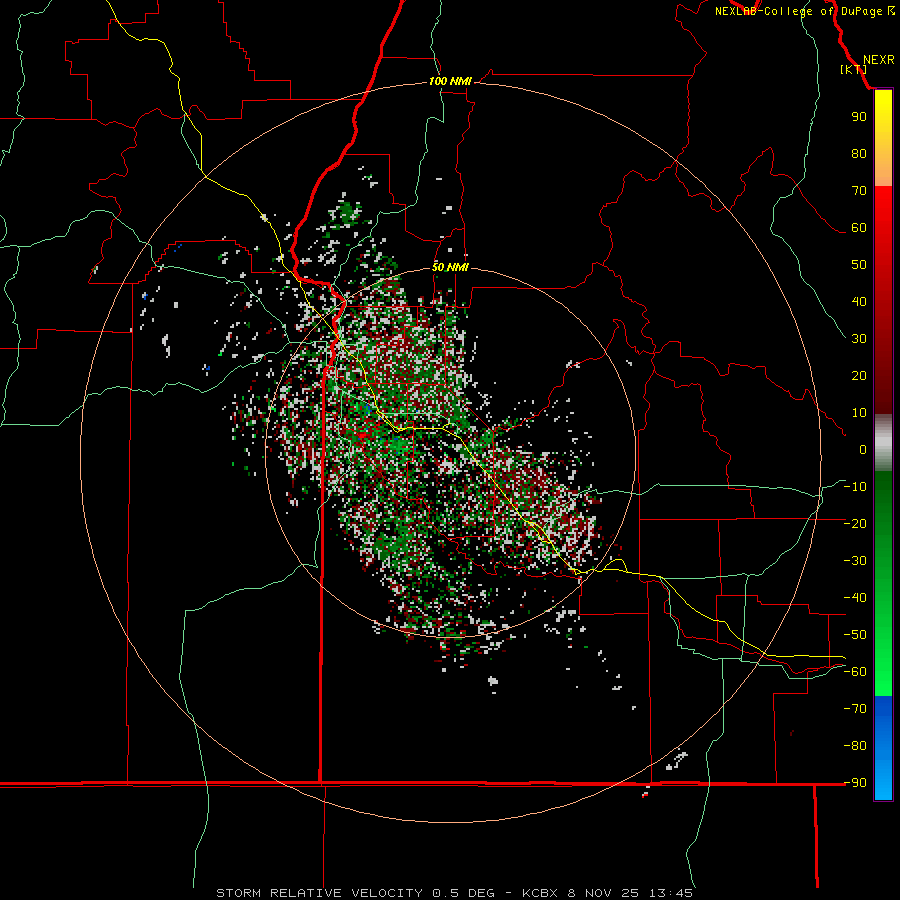Click the -80 value on the velocity scale
This screenshot has width=900, height=900.
[x=855, y=746]
